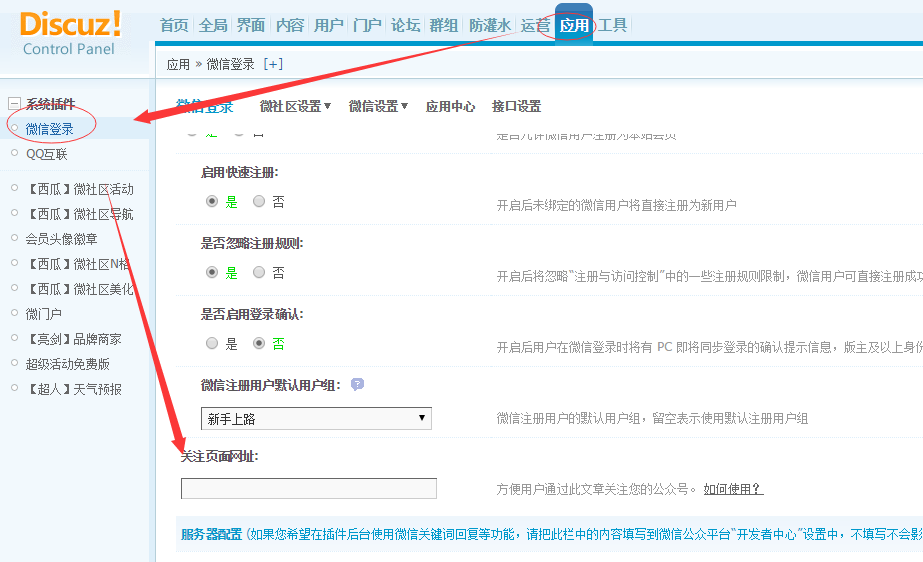The image size is (923, 562).
Task: Open 【西瓜】微社区N格 plugin
Action: (79, 264)
